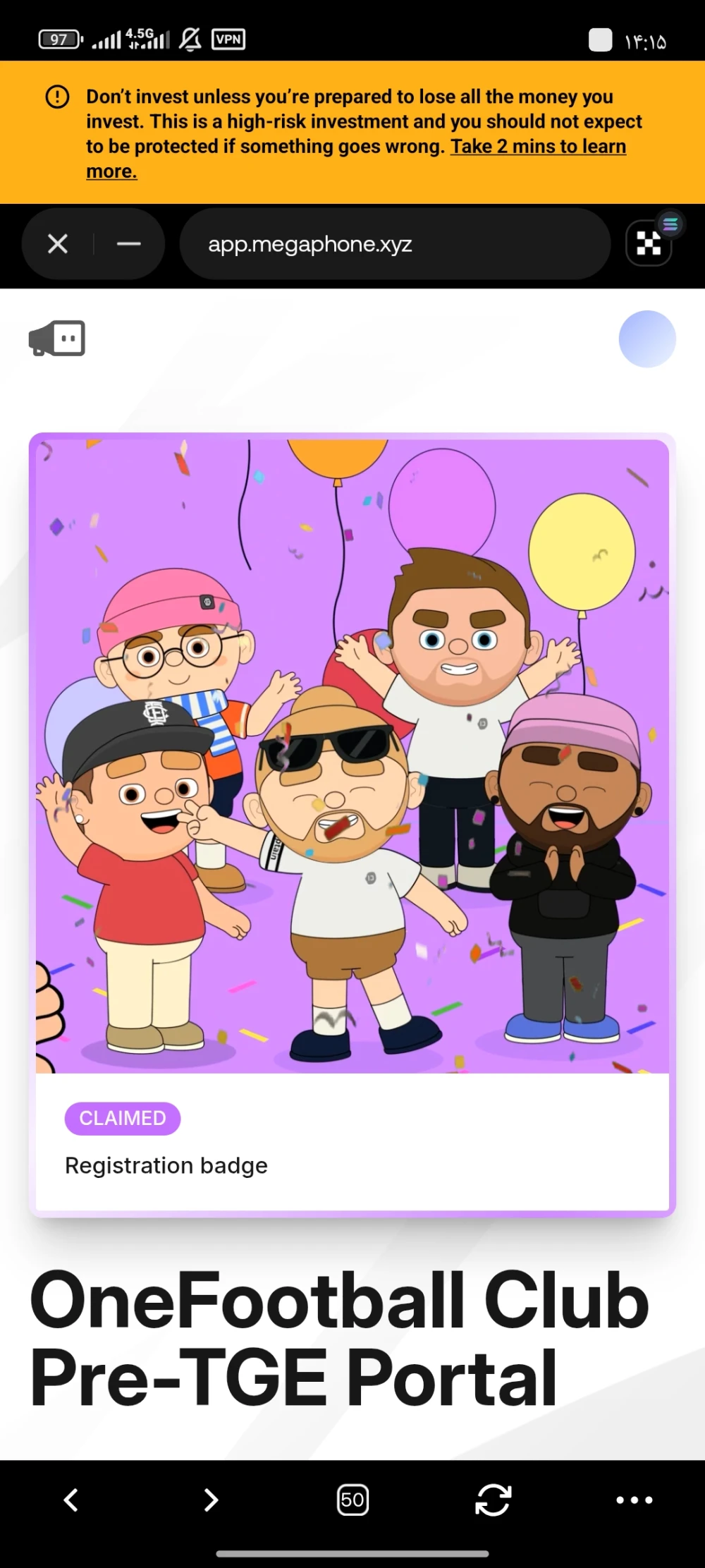
Task: Minimize the browser using the dash icon
Action: pos(129,244)
